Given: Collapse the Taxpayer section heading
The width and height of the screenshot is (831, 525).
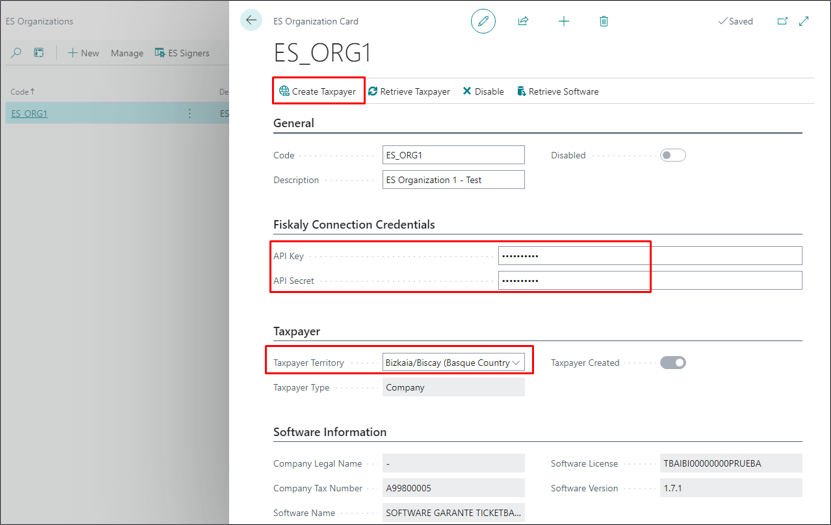Looking at the screenshot, I should [x=296, y=331].
